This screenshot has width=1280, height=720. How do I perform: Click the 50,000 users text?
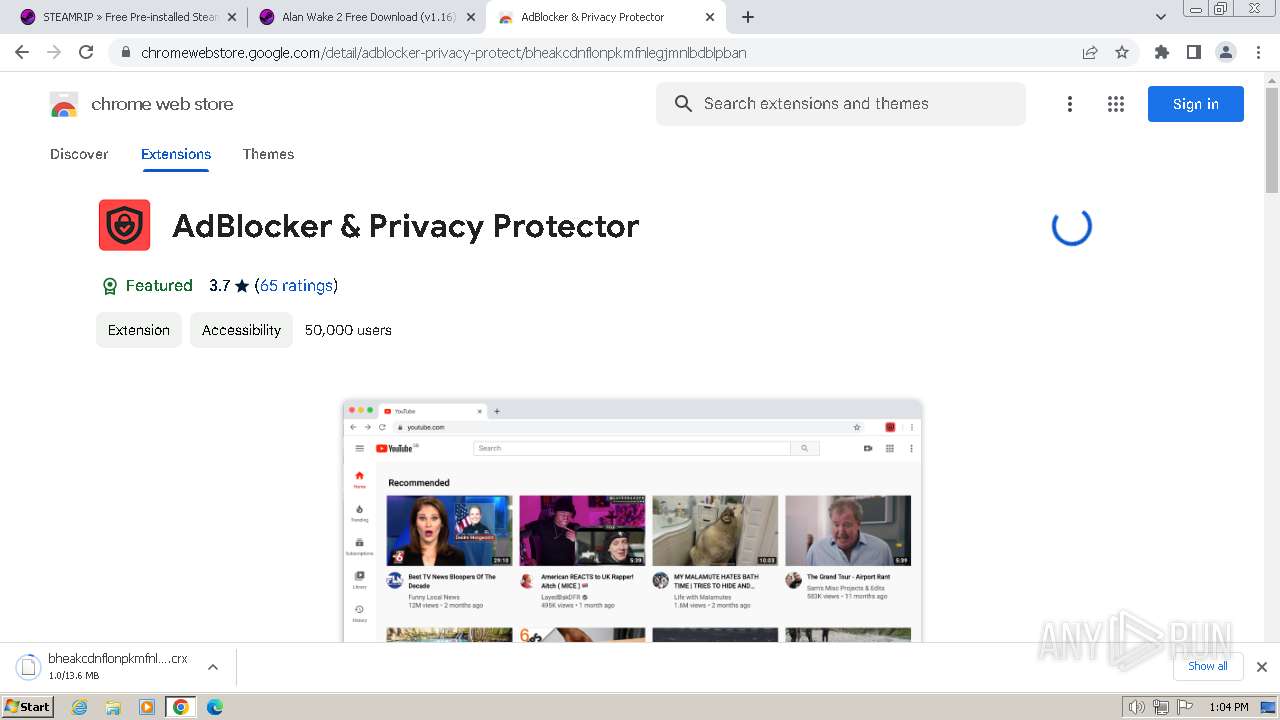click(348, 330)
